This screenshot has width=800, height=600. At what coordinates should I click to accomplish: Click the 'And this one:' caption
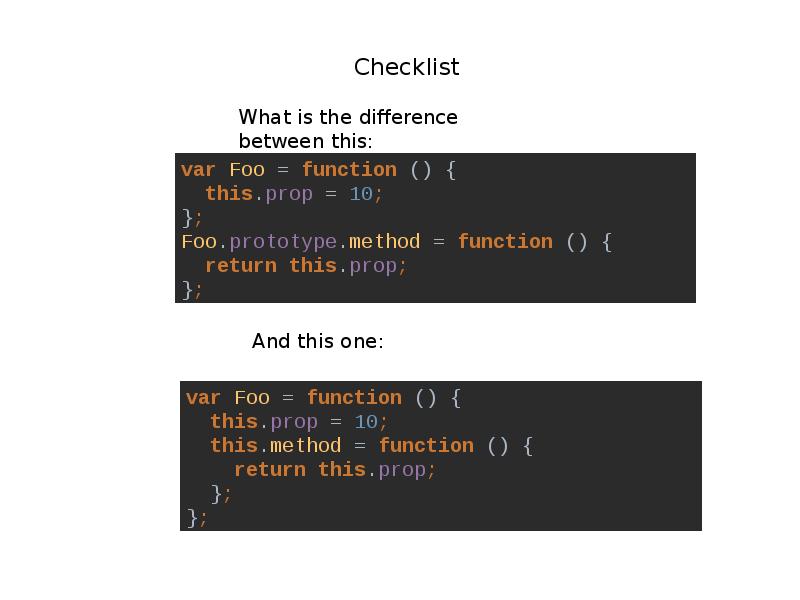[x=317, y=341]
